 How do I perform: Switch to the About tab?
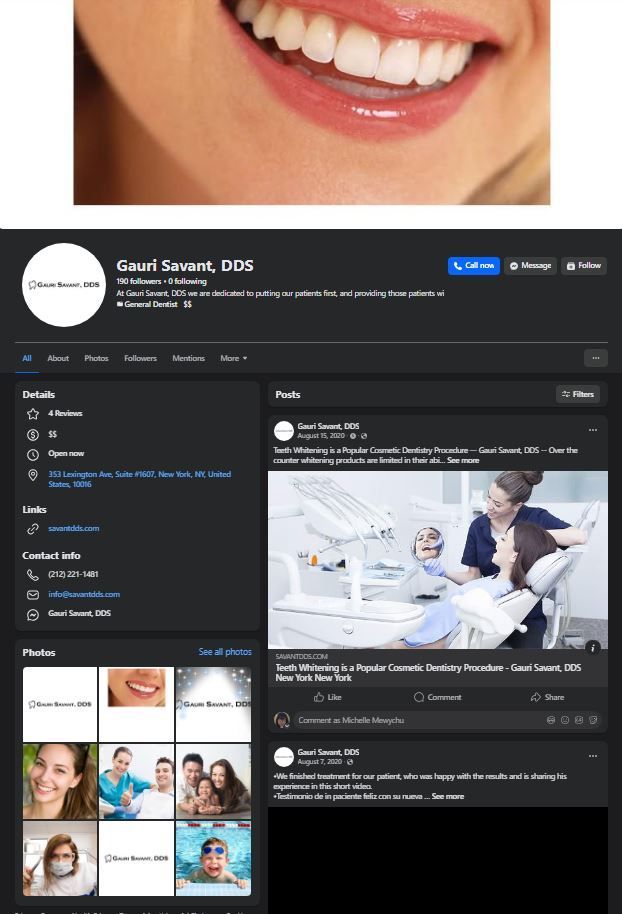[58, 358]
